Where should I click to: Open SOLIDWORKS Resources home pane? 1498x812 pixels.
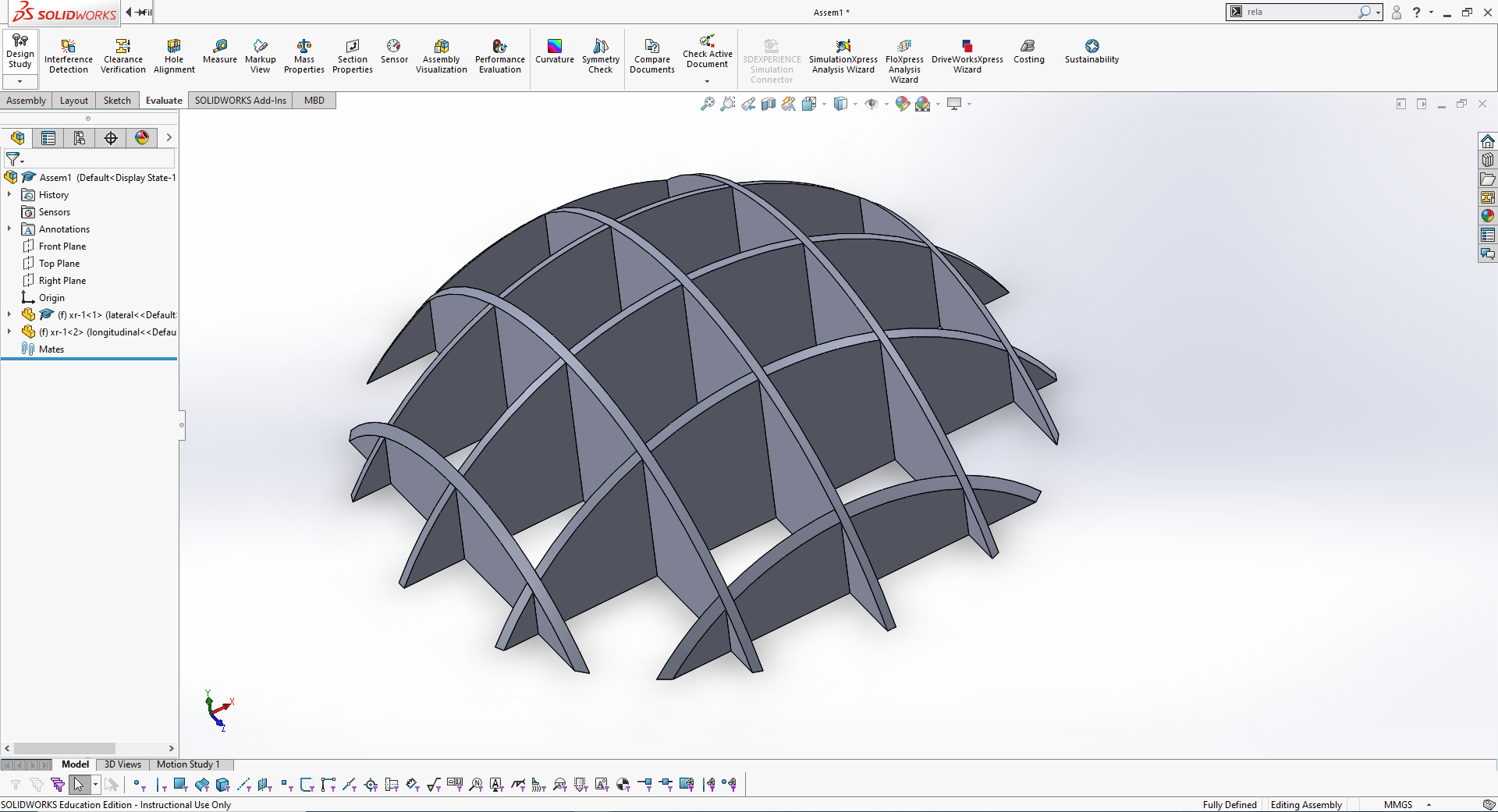[x=1488, y=141]
